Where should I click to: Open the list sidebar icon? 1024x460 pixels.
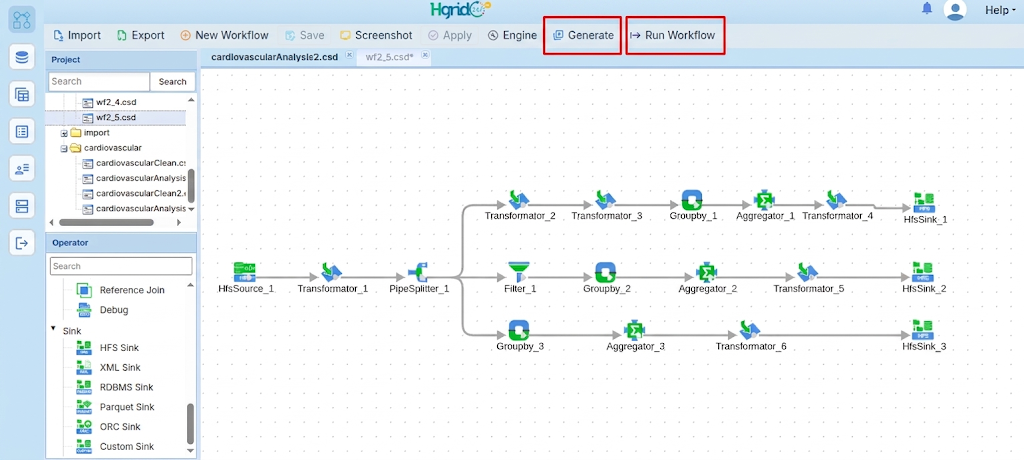point(22,131)
